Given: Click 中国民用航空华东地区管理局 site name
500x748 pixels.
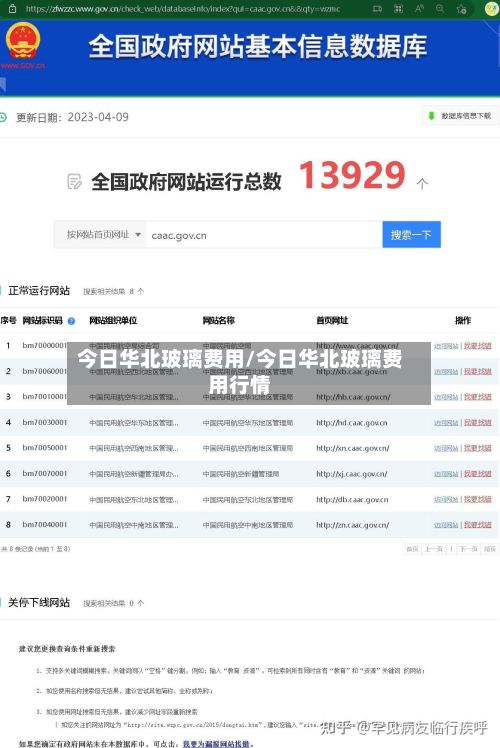Looking at the screenshot, I should tap(248, 423).
